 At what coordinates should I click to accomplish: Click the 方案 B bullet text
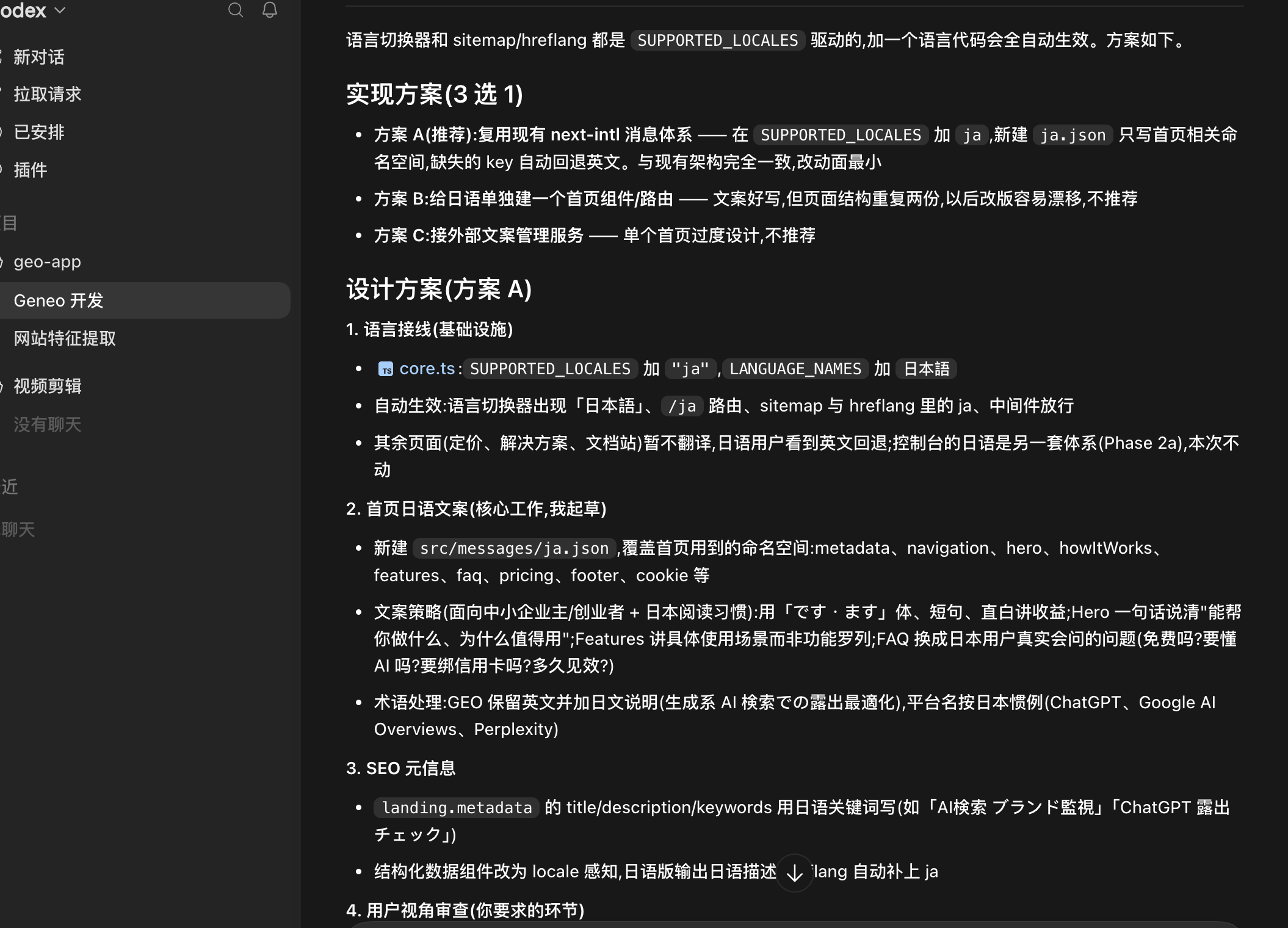click(x=756, y=199)
